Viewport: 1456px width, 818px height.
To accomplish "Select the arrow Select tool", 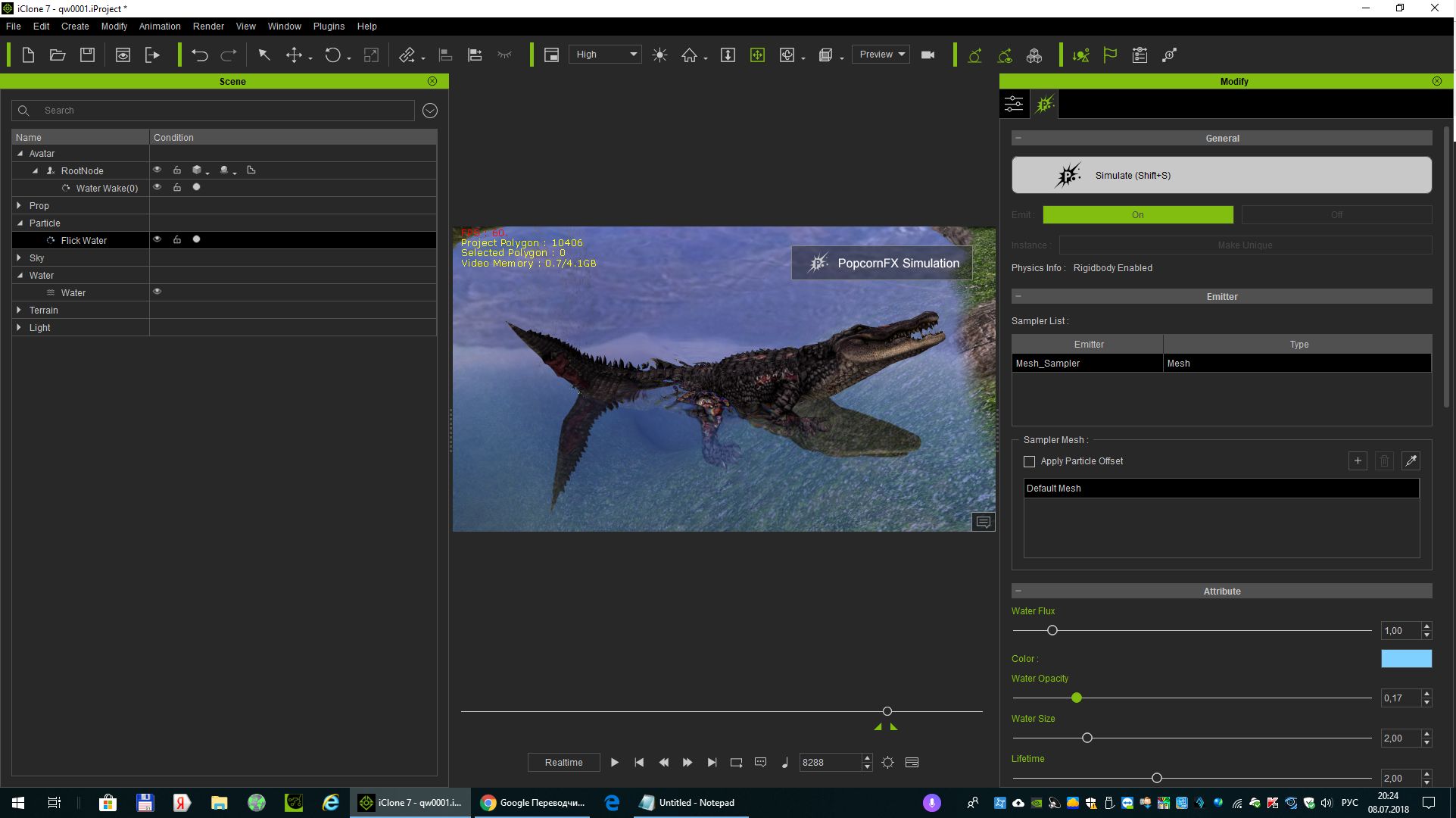I will coord(264,55).
